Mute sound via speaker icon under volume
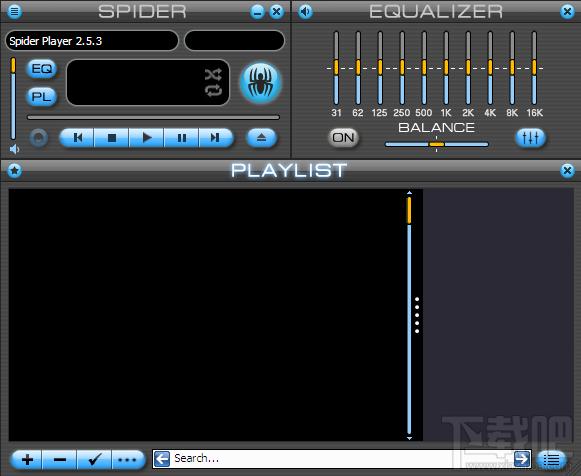581x476 pixels. (x=14, y=149)
